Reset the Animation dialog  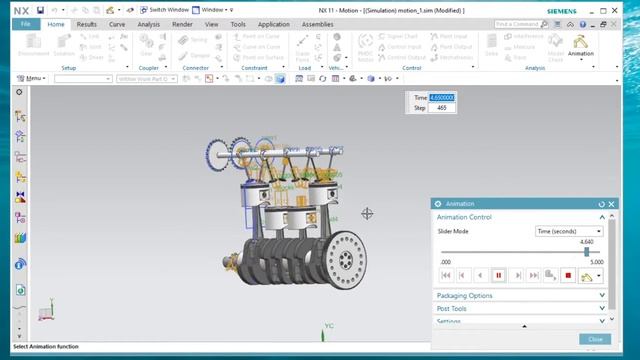pyautogui.click(x=601, y=204)
